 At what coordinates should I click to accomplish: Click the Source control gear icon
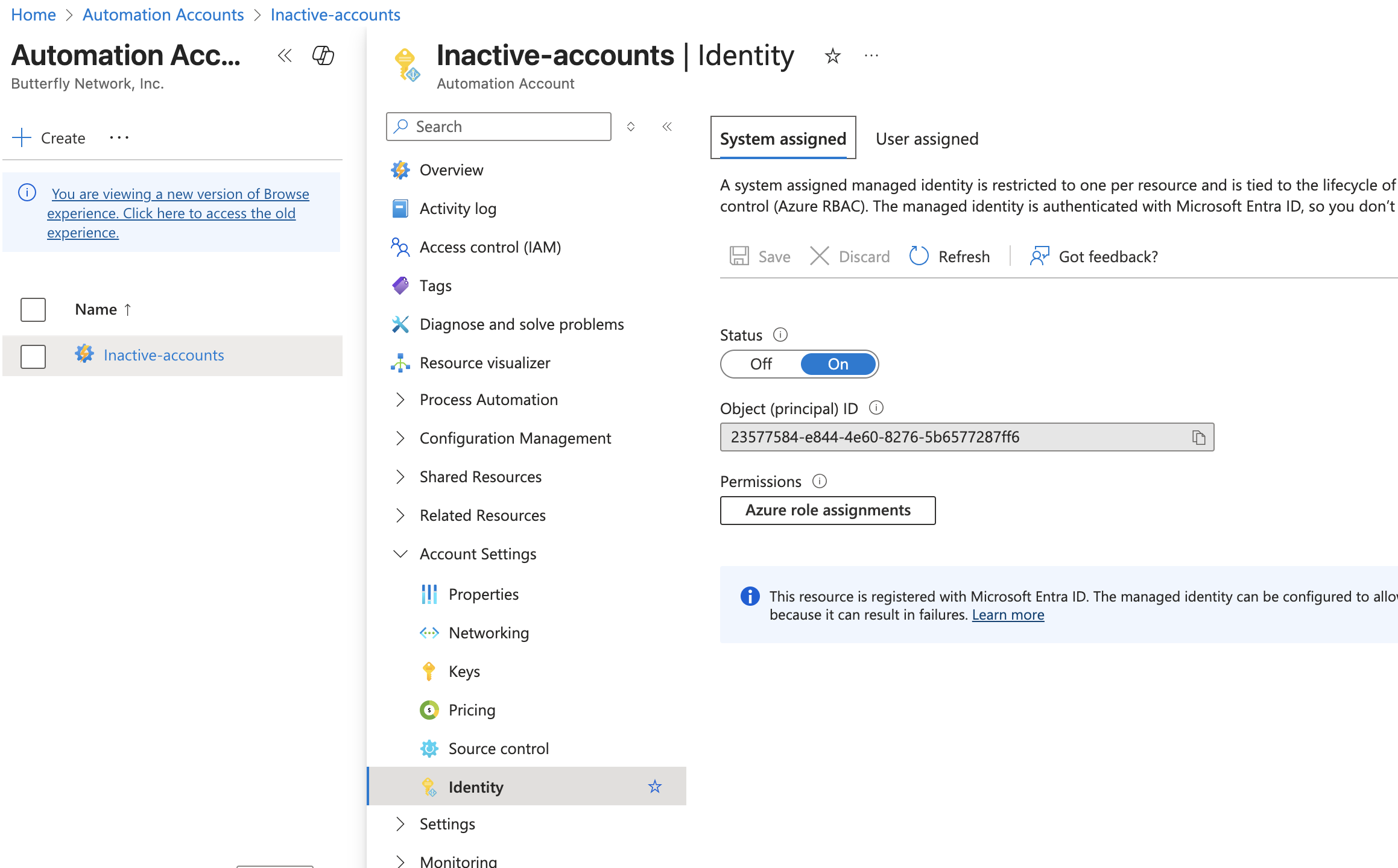click(429, 749)
